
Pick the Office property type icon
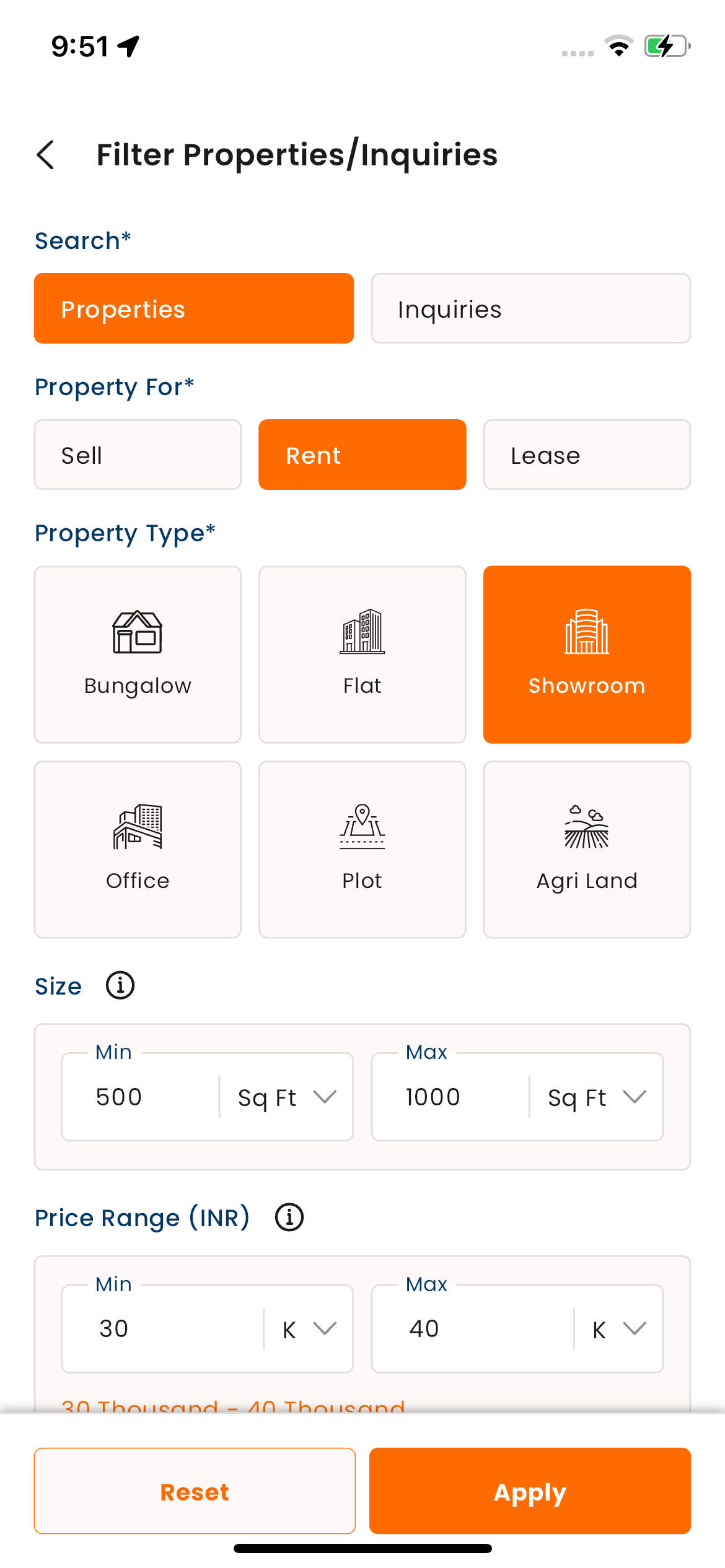tap(138, 827)
